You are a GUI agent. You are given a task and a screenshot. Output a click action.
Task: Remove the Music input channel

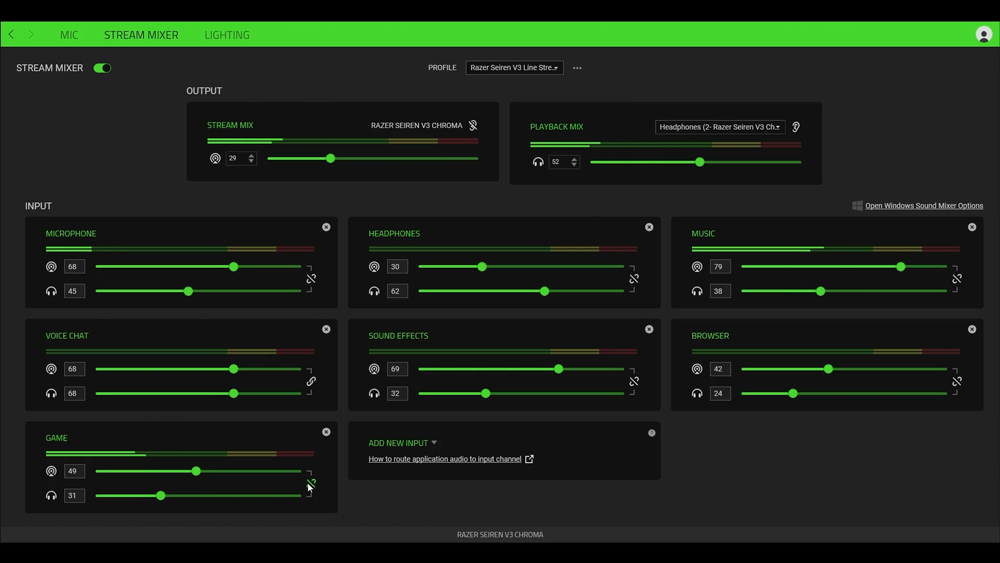(972, 227)
